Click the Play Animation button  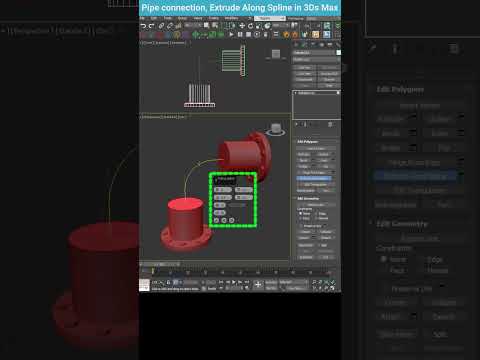[x=234, y=282]
